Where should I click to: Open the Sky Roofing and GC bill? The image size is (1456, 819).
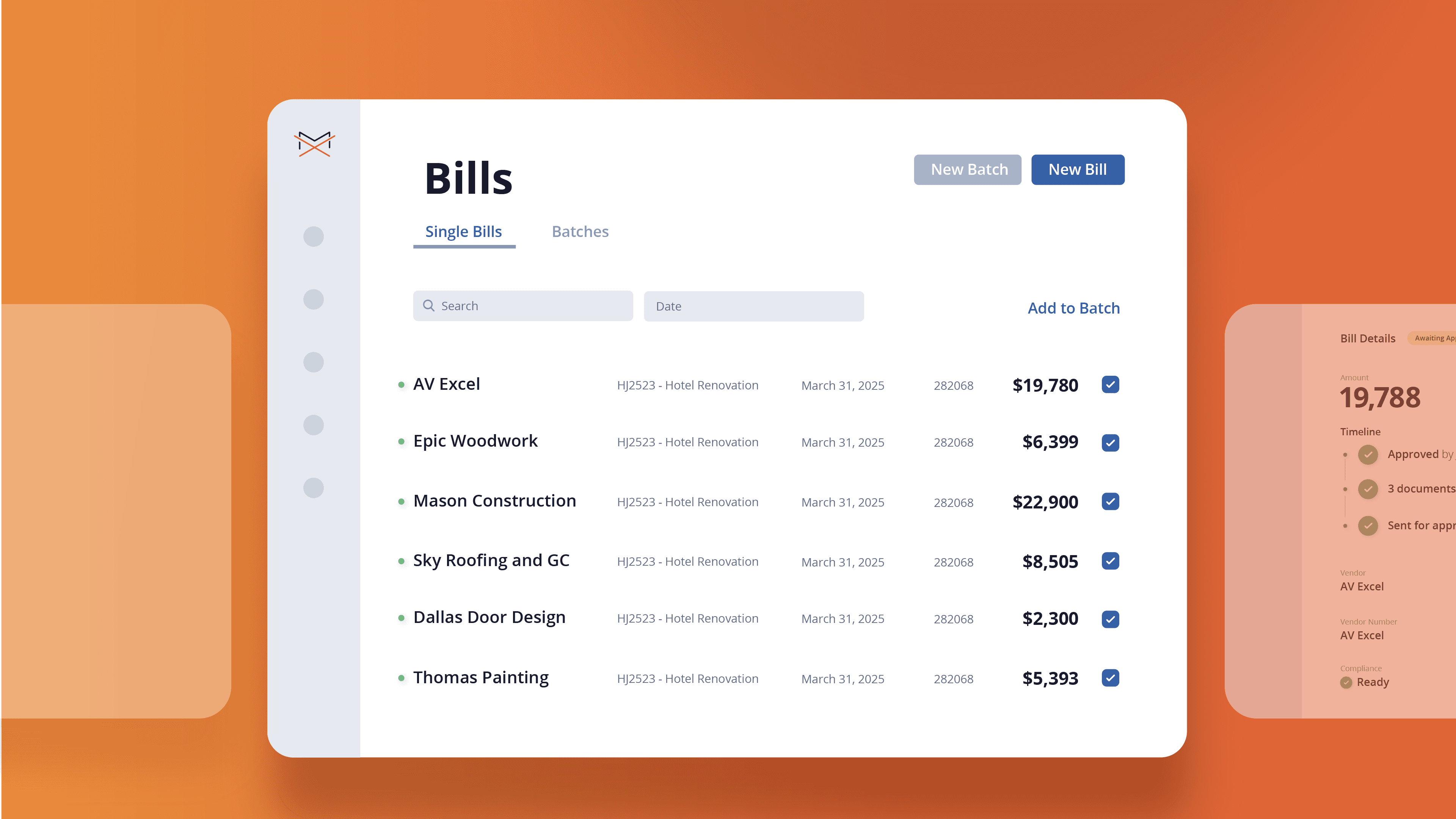tap(491, 560)
